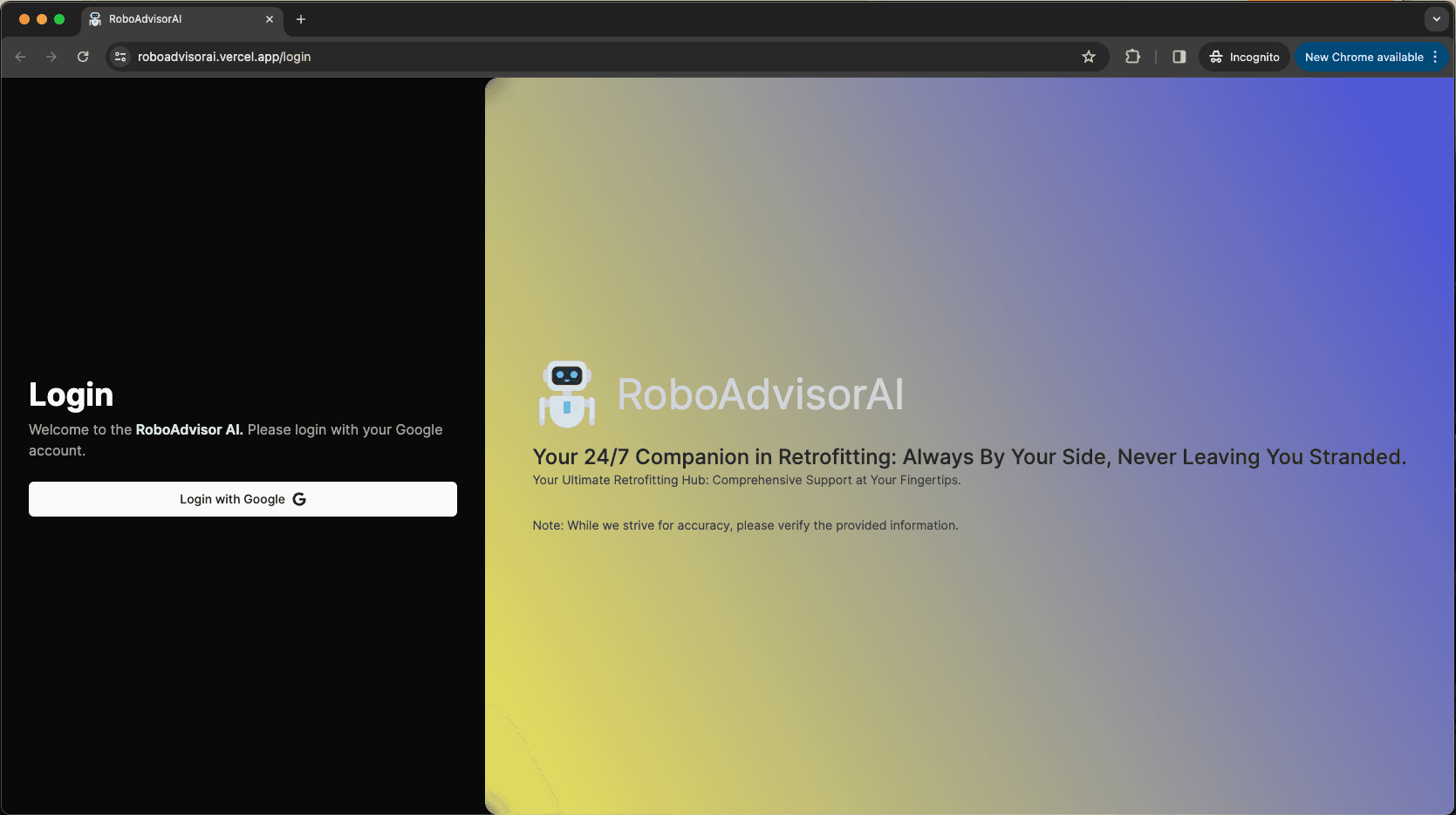This screenshot has width=1456, height=815.
Task: Click the RoboAdvisorAI heading text
Action: pyautogui.click(x=760, y=394)
